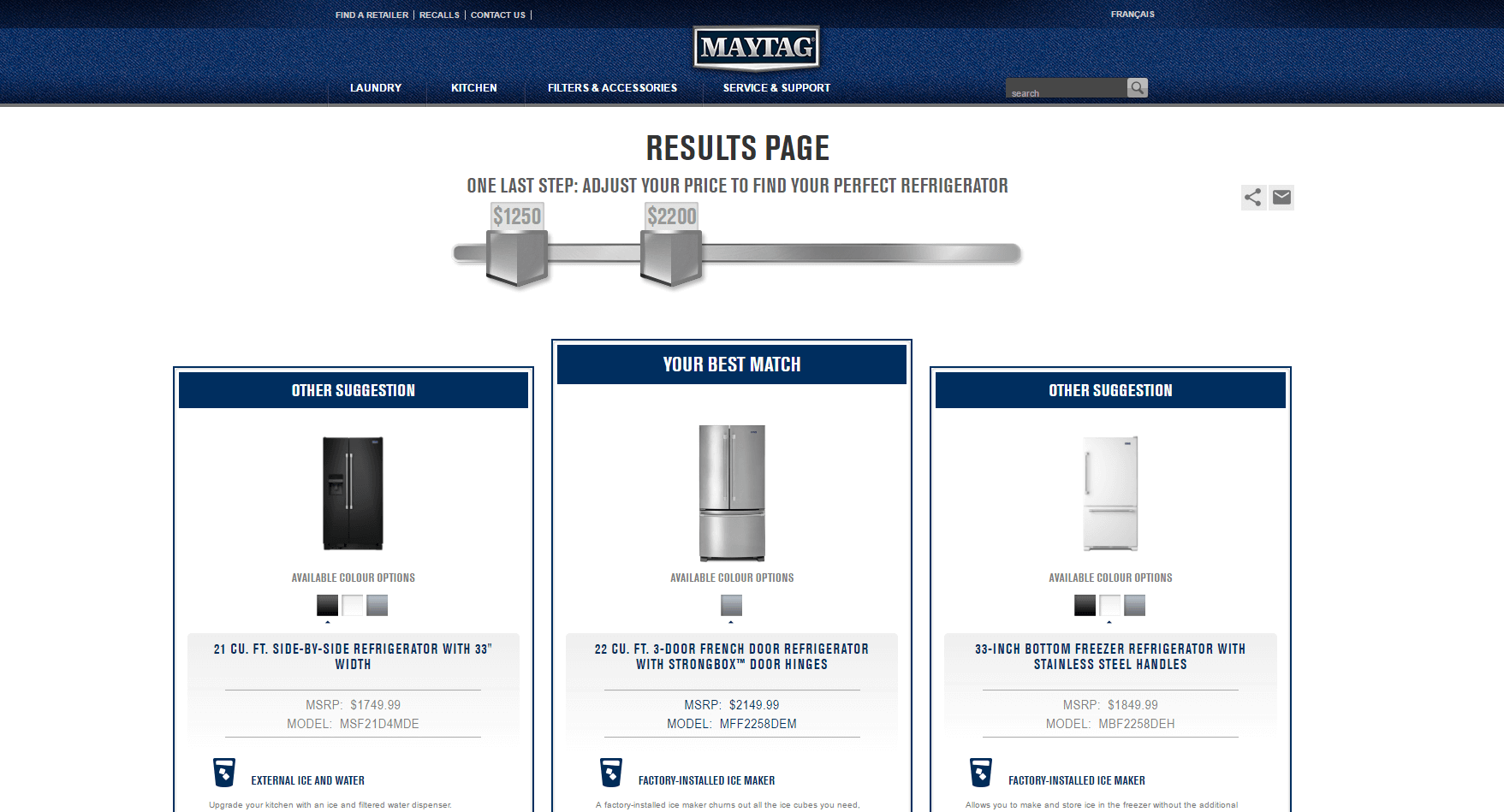Open Filters & Accessories menu

pos(612,87)
